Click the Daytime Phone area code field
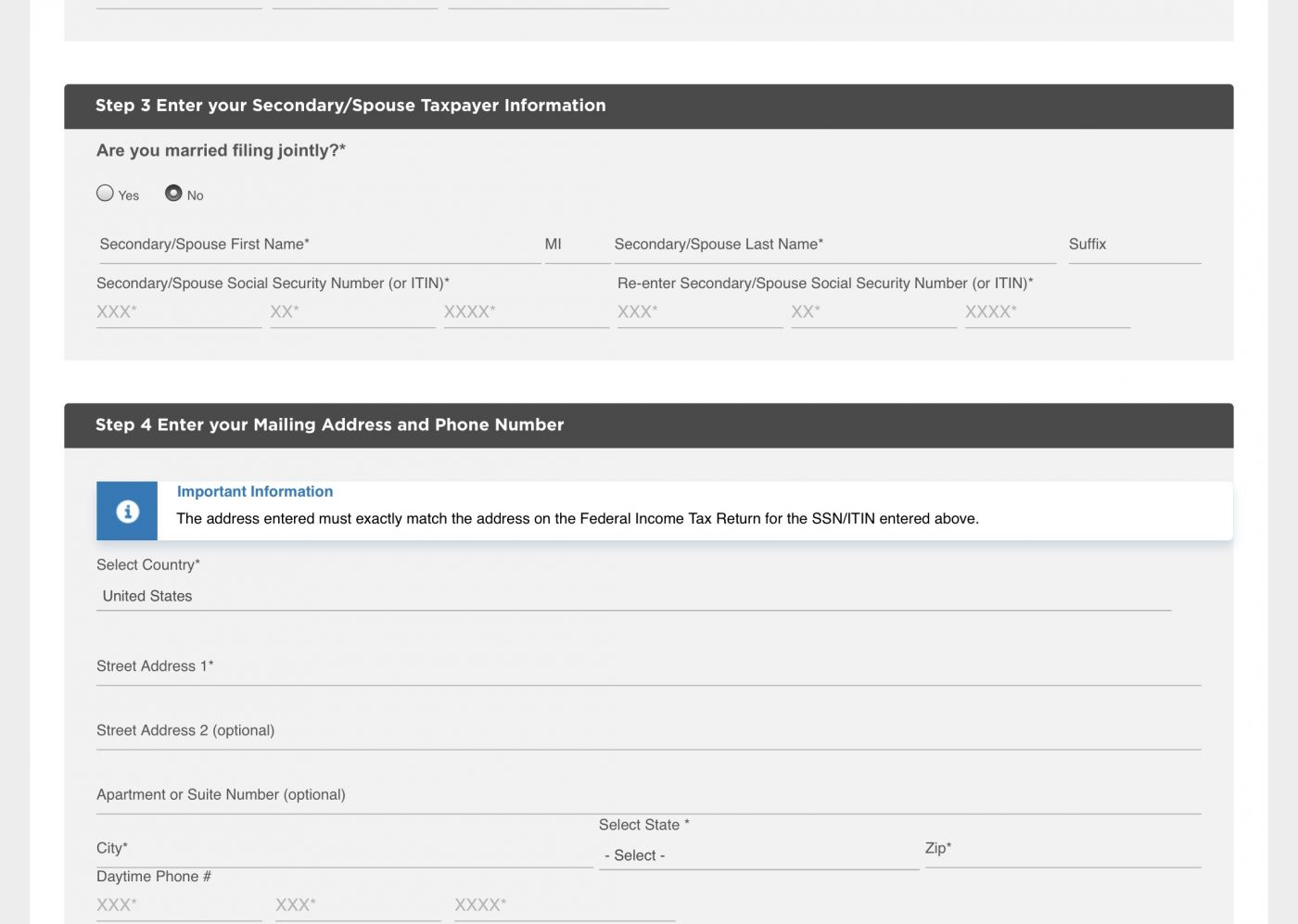Image resolution: width=1298 pixels, height=924 pixels. (178, 905)
